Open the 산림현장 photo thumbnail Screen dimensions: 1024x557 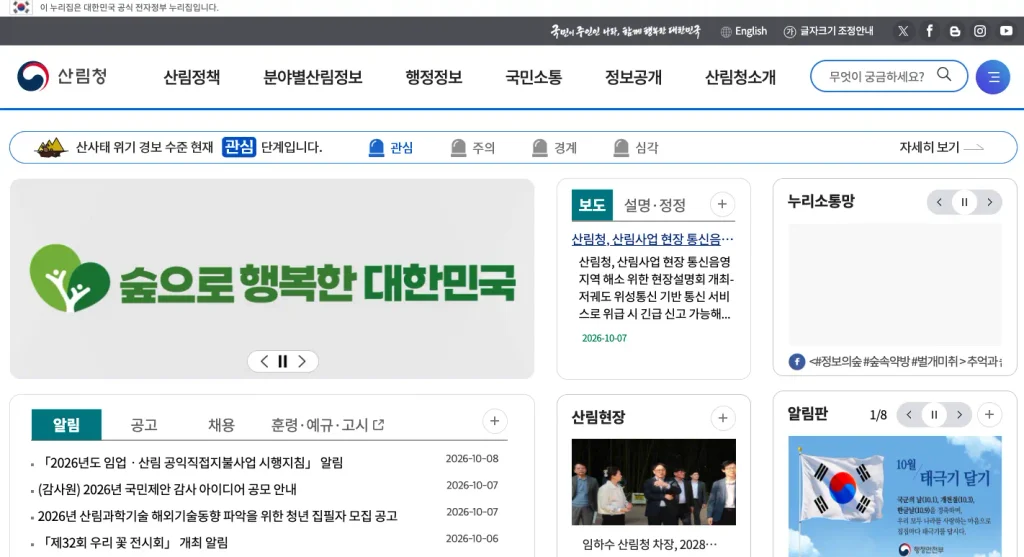tap(653, 482)
